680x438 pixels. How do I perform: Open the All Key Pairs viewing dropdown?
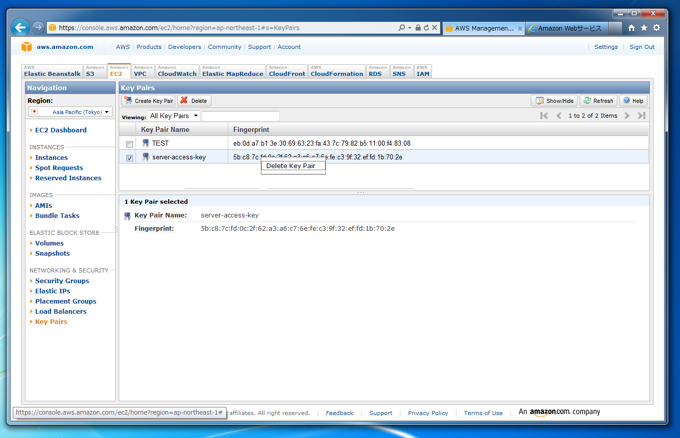click(x=173, y=116)
